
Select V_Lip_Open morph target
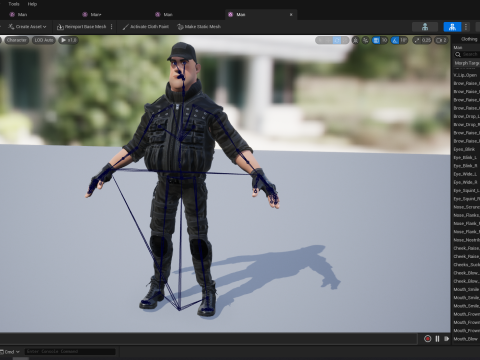(466, 75)
